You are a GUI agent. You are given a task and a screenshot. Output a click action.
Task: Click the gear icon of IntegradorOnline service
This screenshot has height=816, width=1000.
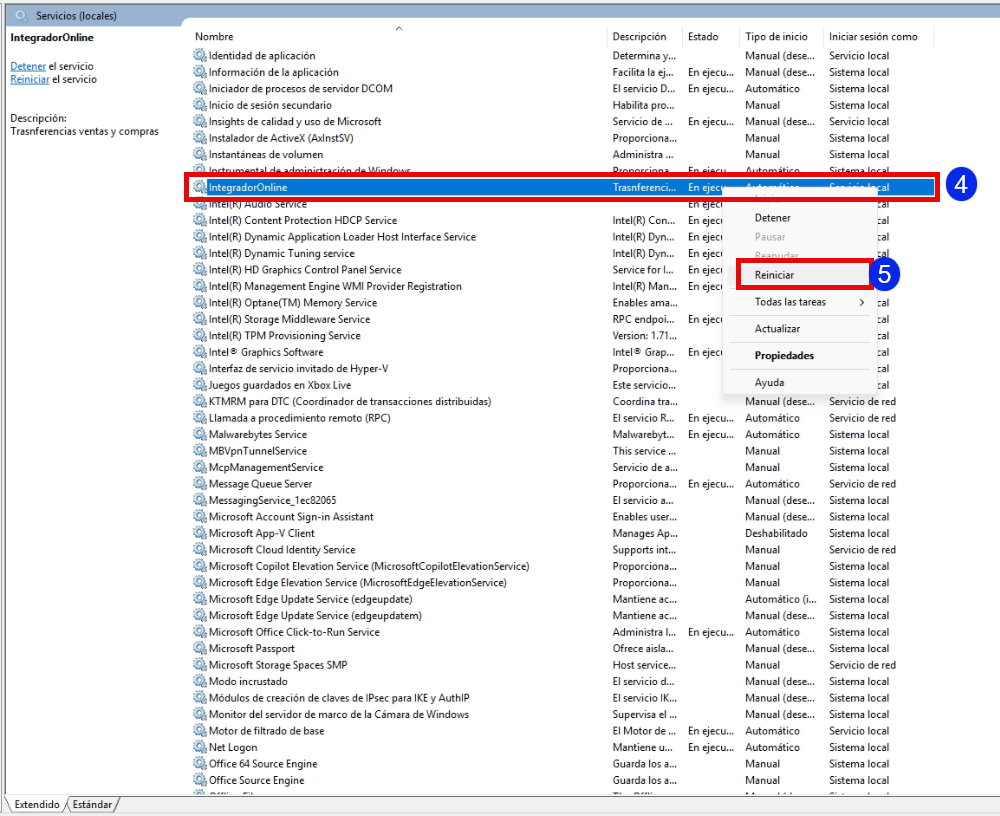(200, 187)
